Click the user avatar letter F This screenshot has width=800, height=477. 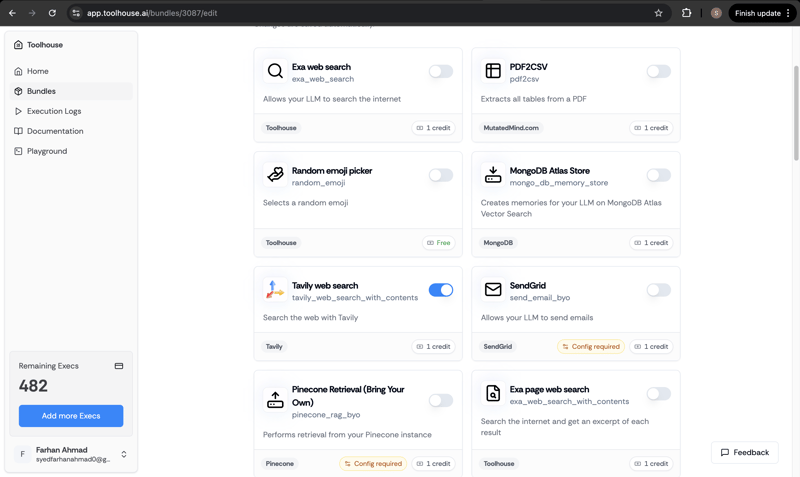pos(22,454)
